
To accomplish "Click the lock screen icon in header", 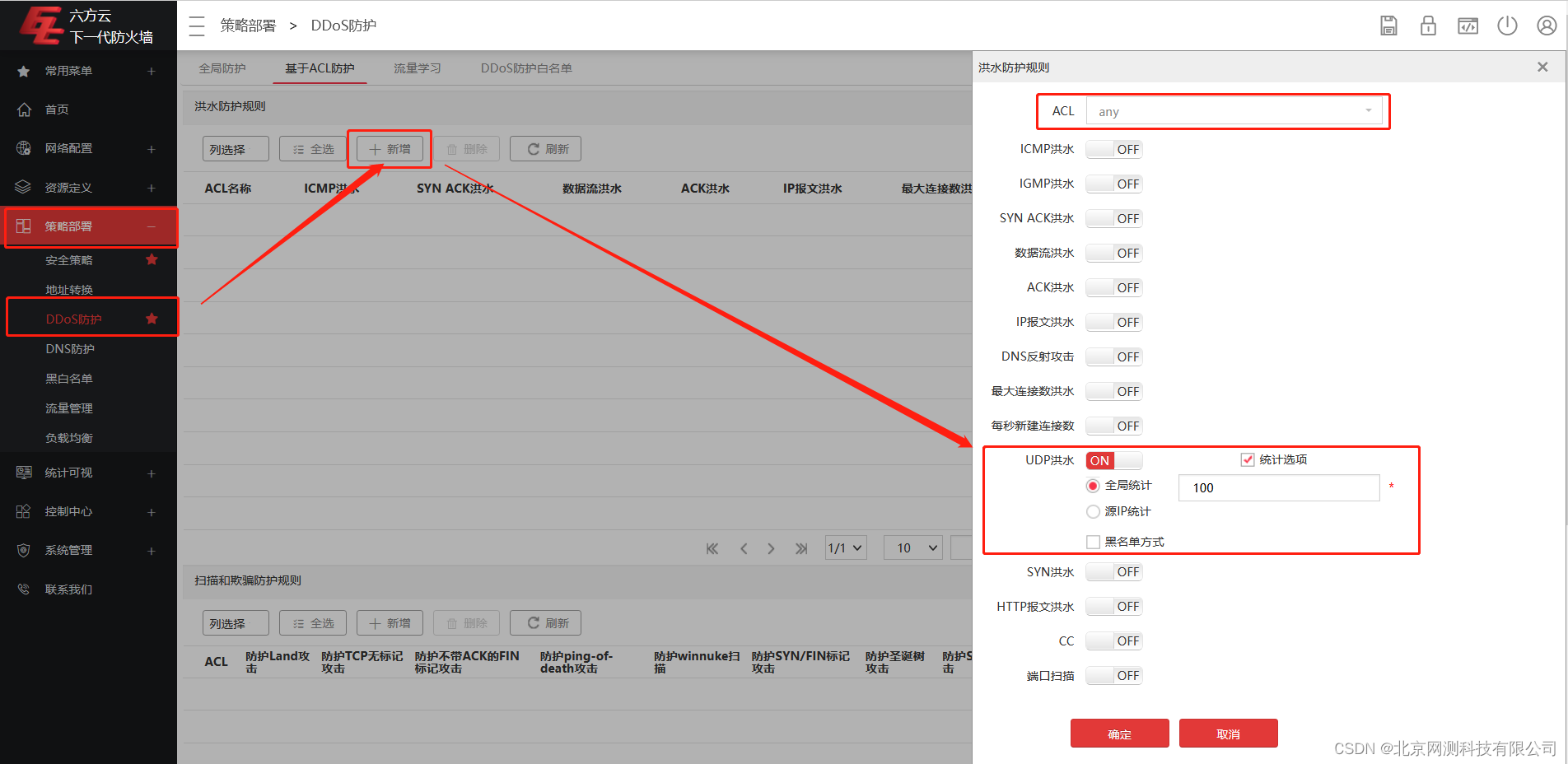I will 1428,26.
